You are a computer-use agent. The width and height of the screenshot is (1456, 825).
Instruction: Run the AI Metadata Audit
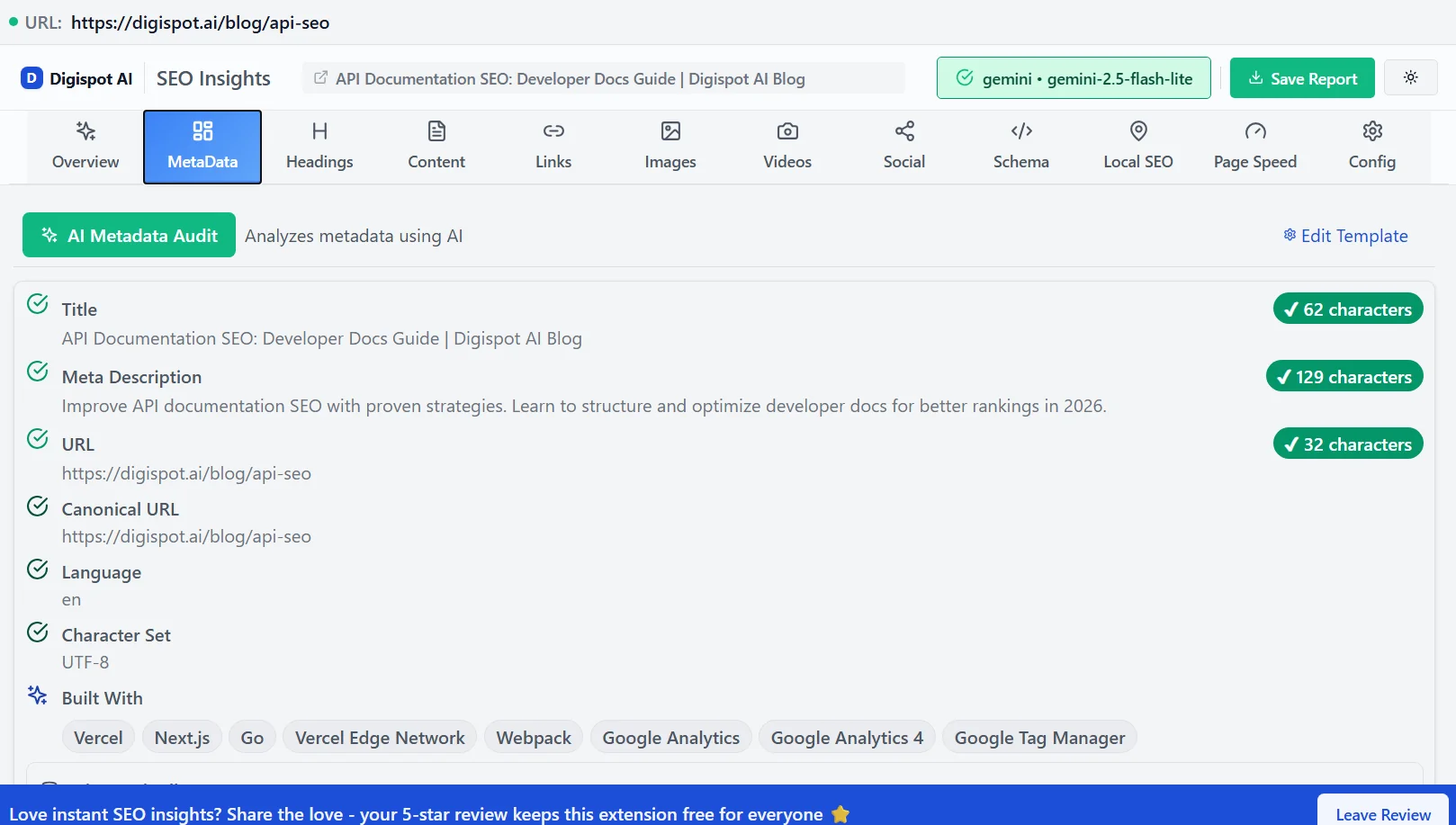pyautogui.click(x=129, y=235)
